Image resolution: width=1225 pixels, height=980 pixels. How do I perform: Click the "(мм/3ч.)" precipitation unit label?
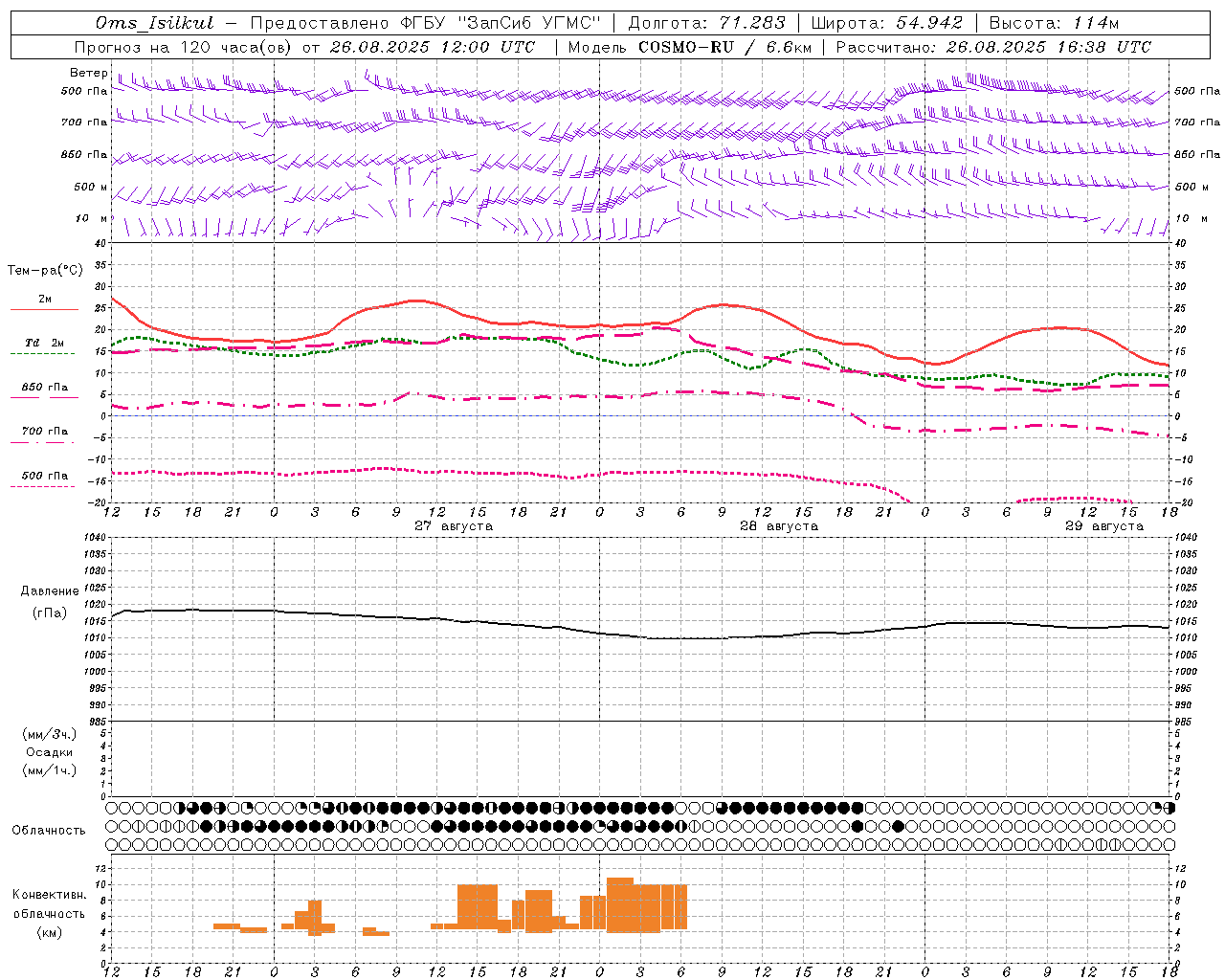[x=50, y=734]
